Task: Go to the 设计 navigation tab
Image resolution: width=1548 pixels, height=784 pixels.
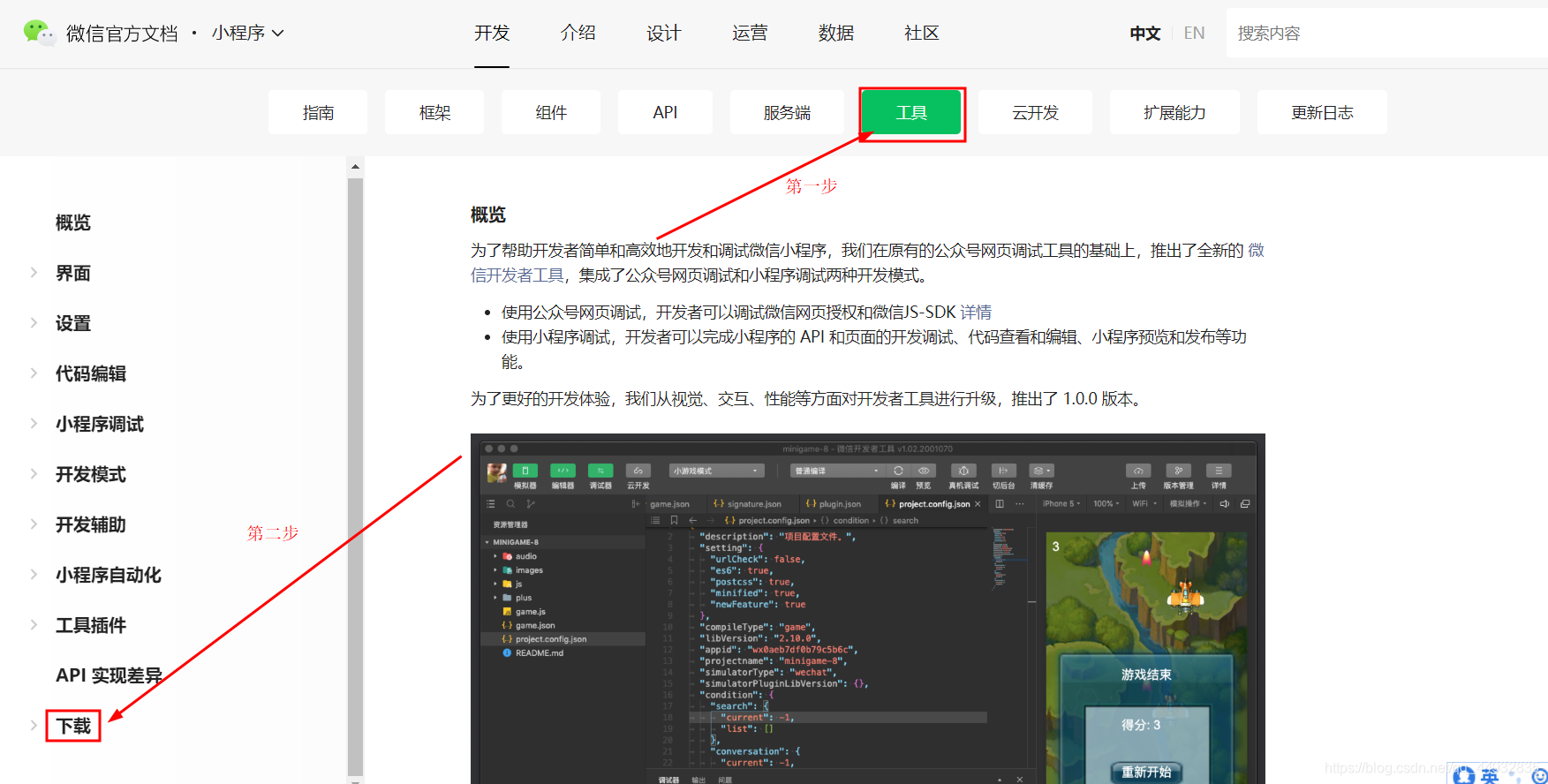Action: tap(663, 33)
